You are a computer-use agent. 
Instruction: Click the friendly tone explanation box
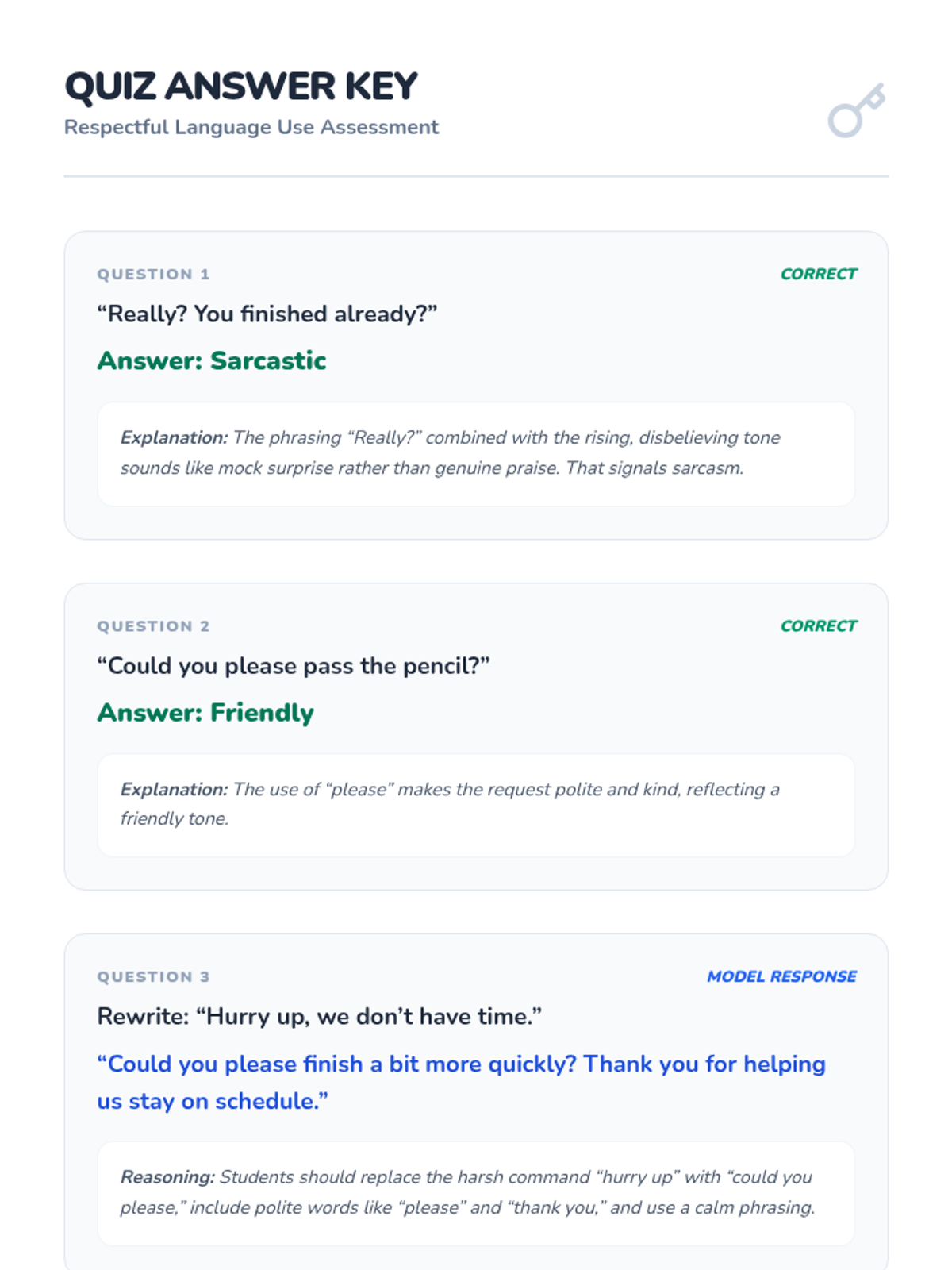(x=476, y=804)
